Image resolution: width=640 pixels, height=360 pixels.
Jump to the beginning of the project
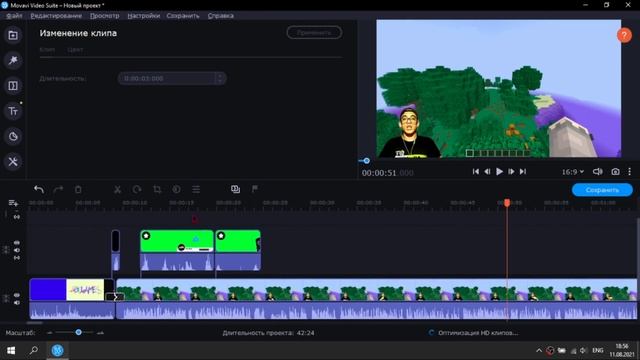point(476,172)
